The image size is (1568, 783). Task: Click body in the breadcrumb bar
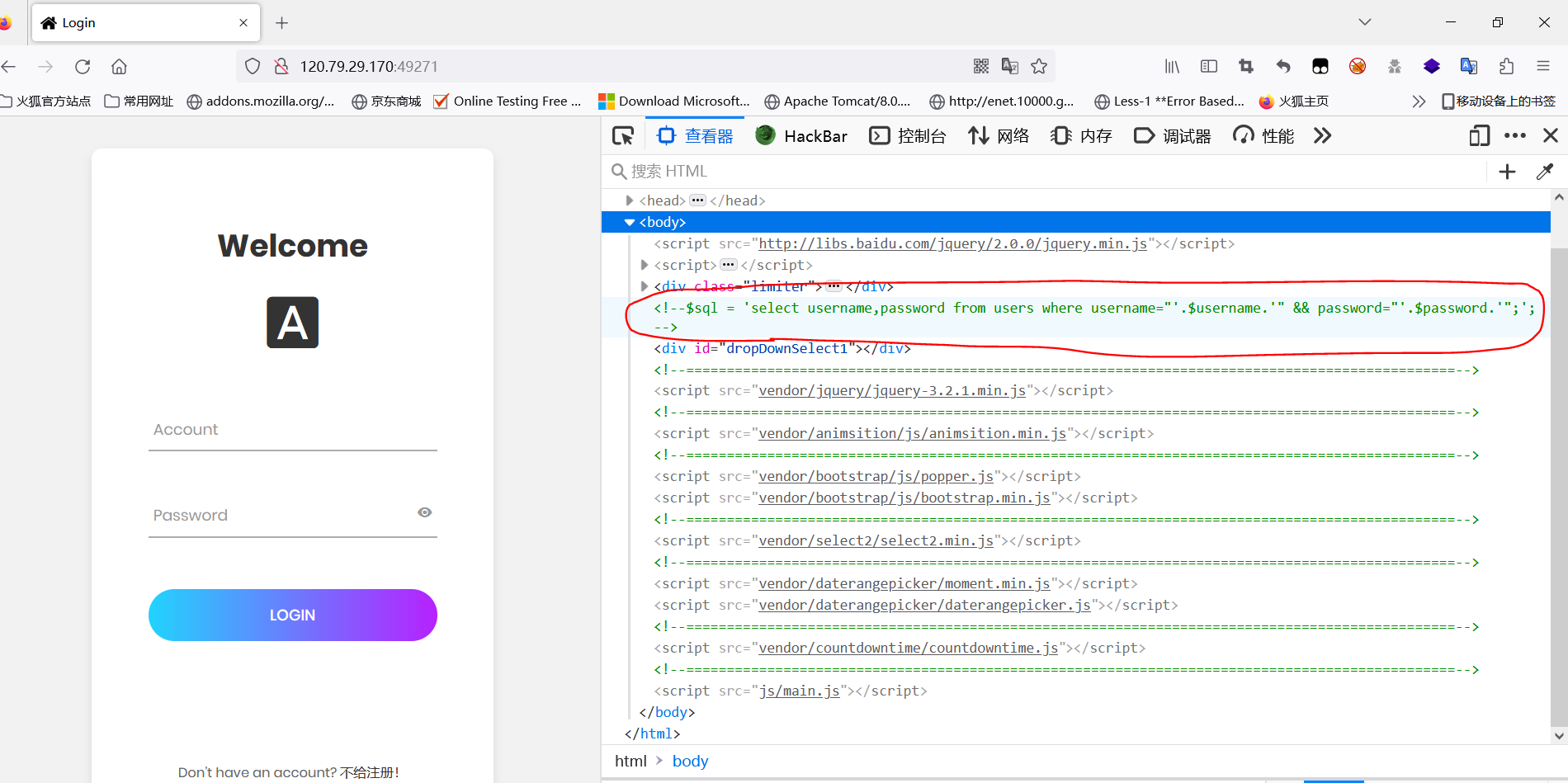click(x=690, y=761)
